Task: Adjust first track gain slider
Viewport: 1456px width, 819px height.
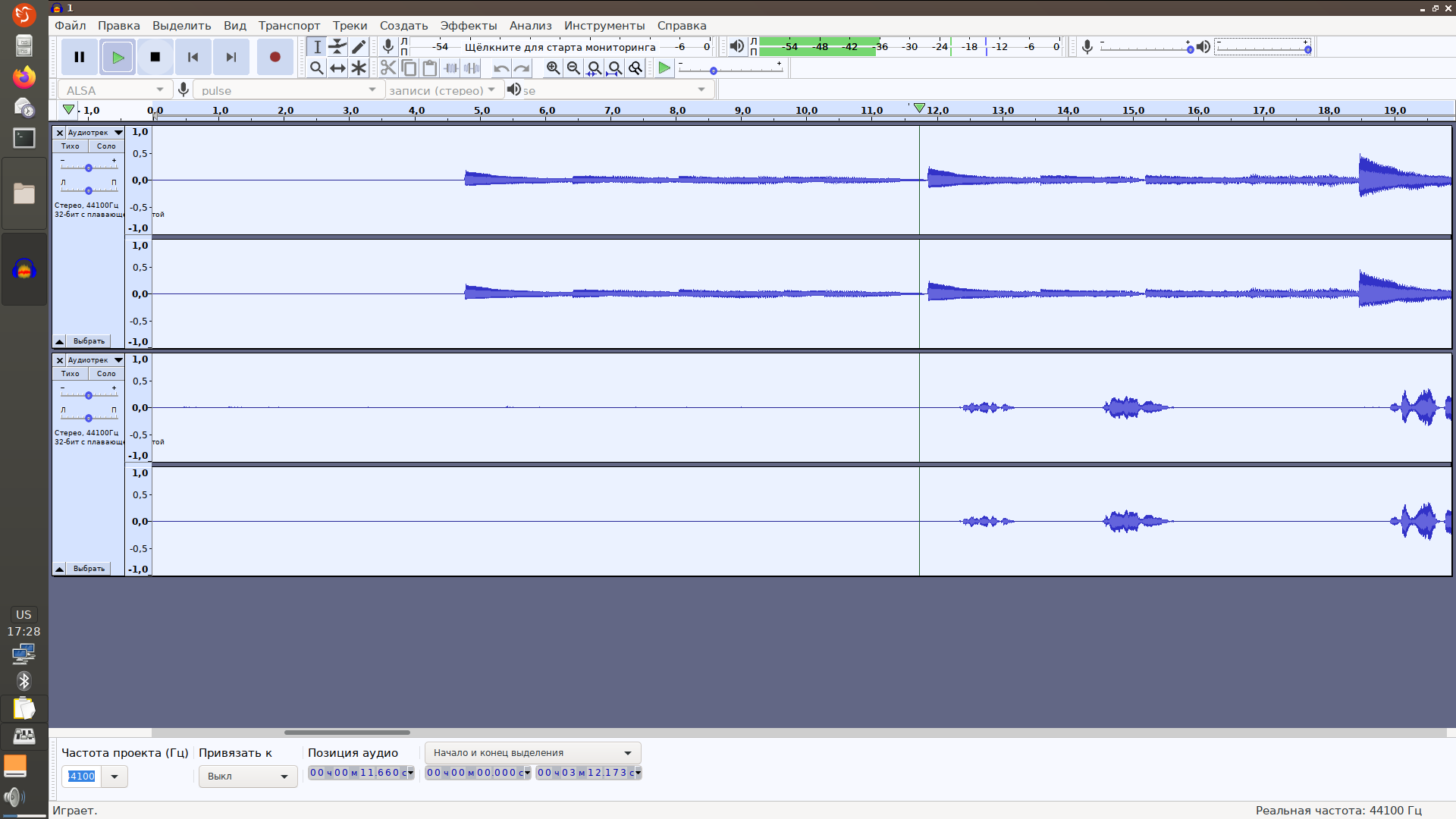Action: 89,168
